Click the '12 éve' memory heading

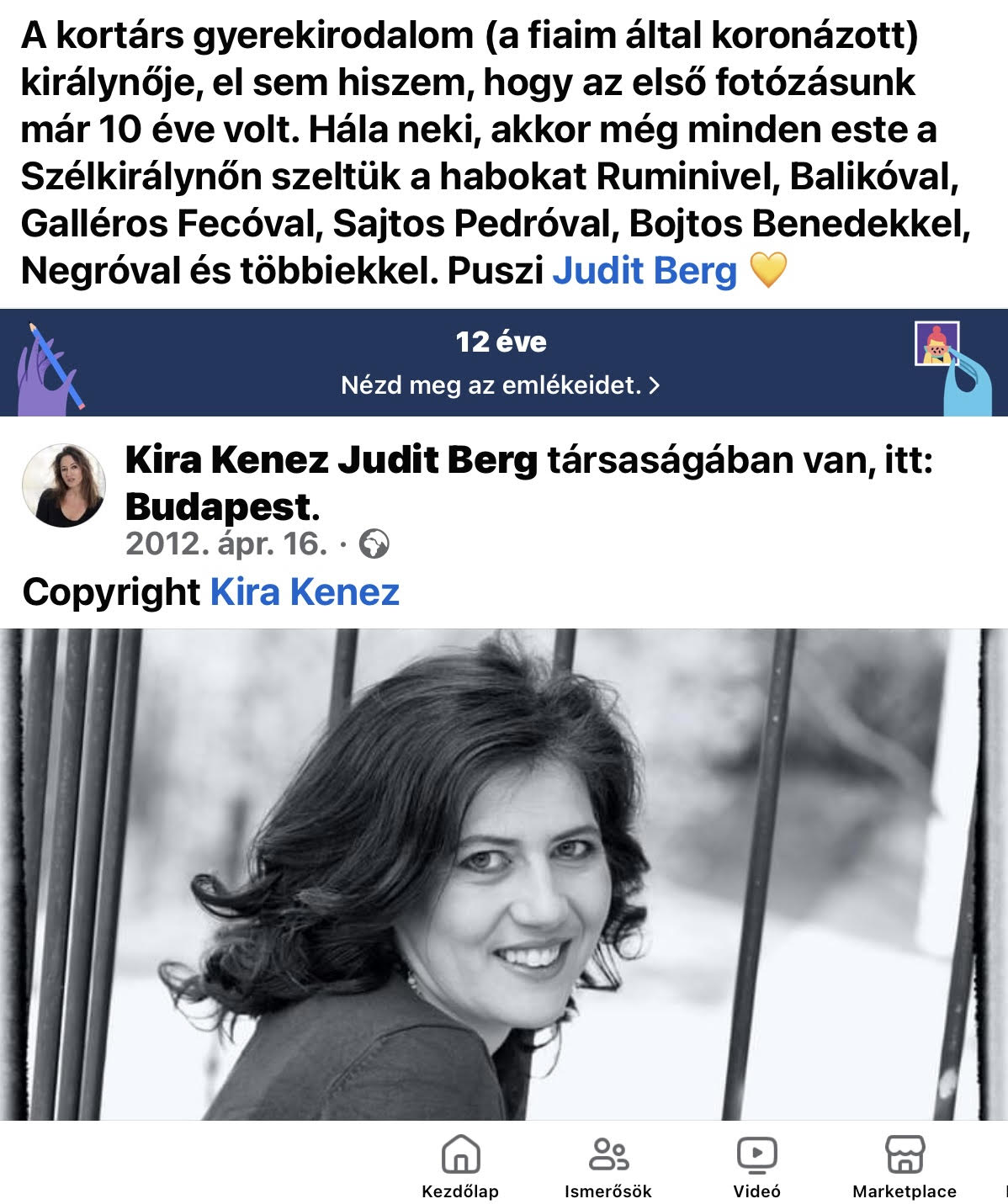tap(501, 342)
